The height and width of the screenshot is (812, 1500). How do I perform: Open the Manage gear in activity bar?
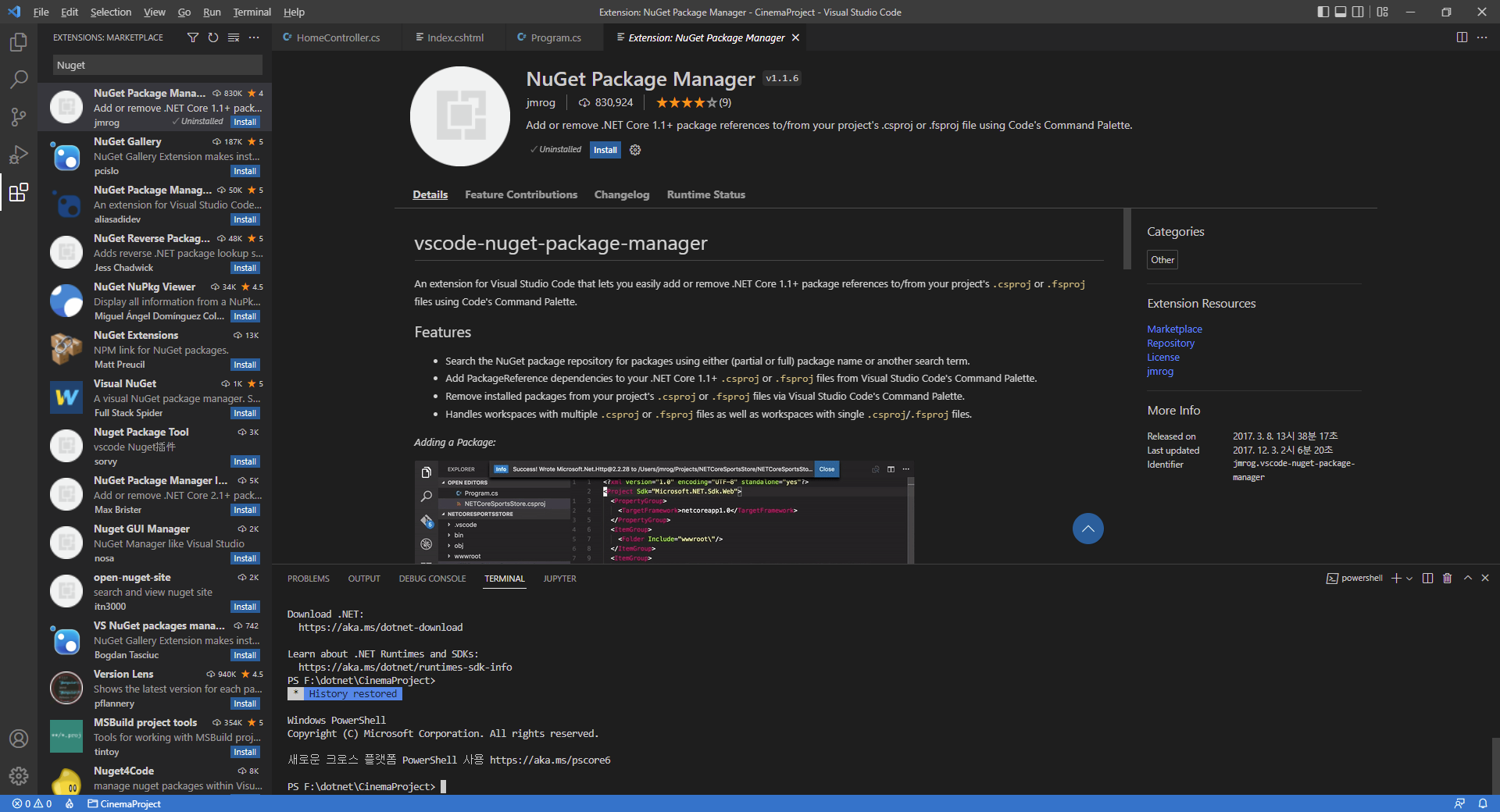click(x=19, y=776)
